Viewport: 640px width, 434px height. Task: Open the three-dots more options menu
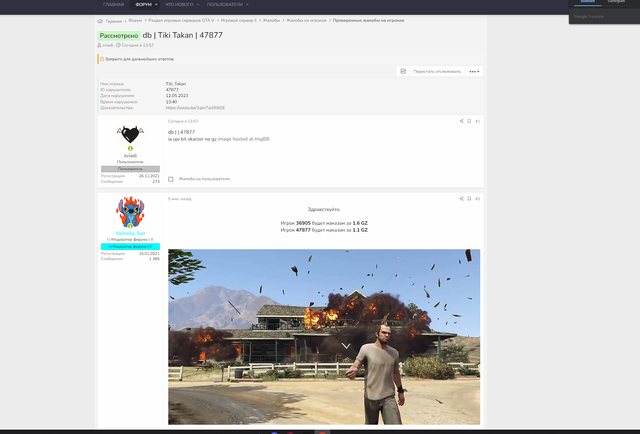point(474,71)
